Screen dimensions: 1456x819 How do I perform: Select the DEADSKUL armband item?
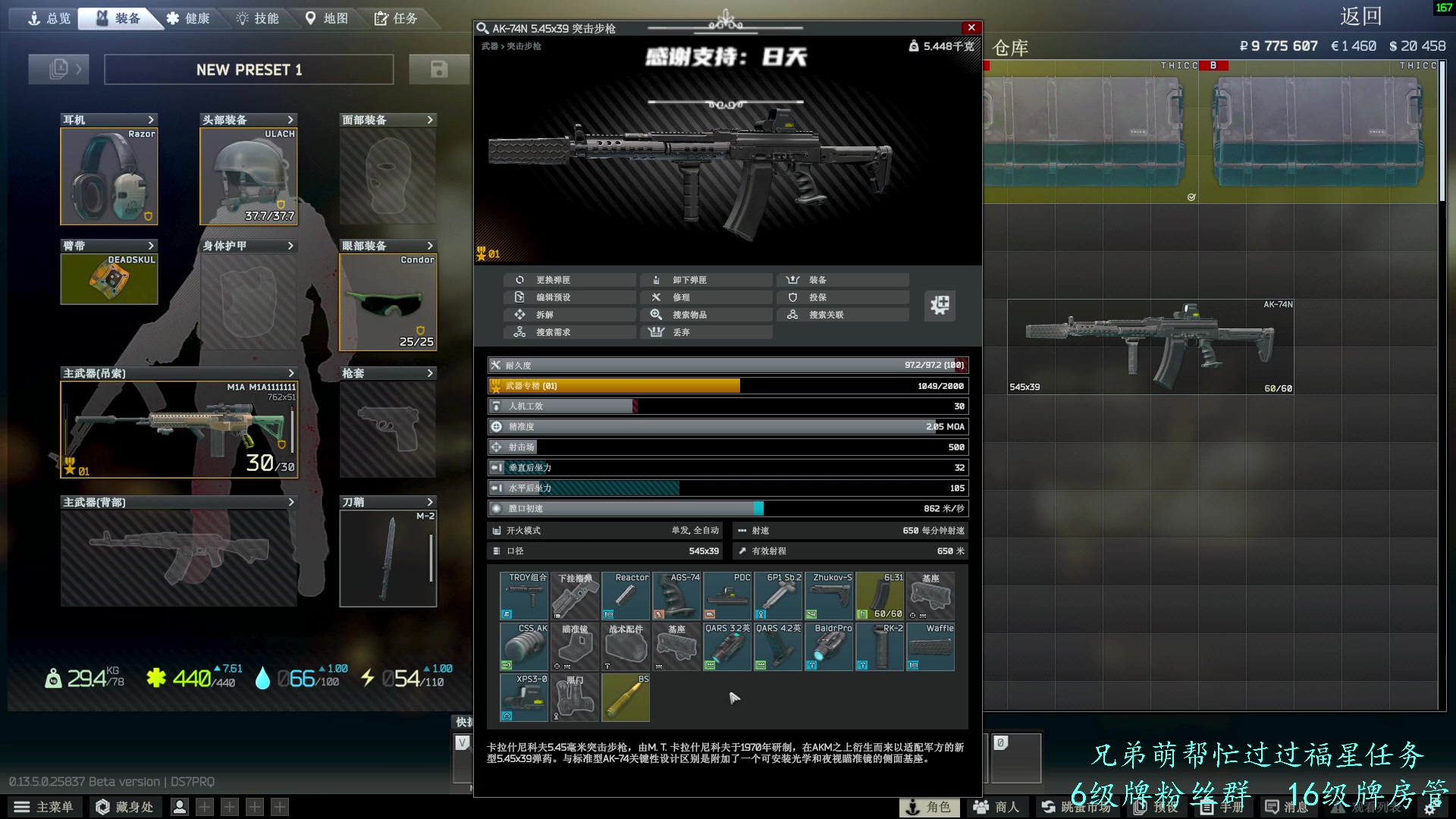(109, 279)
